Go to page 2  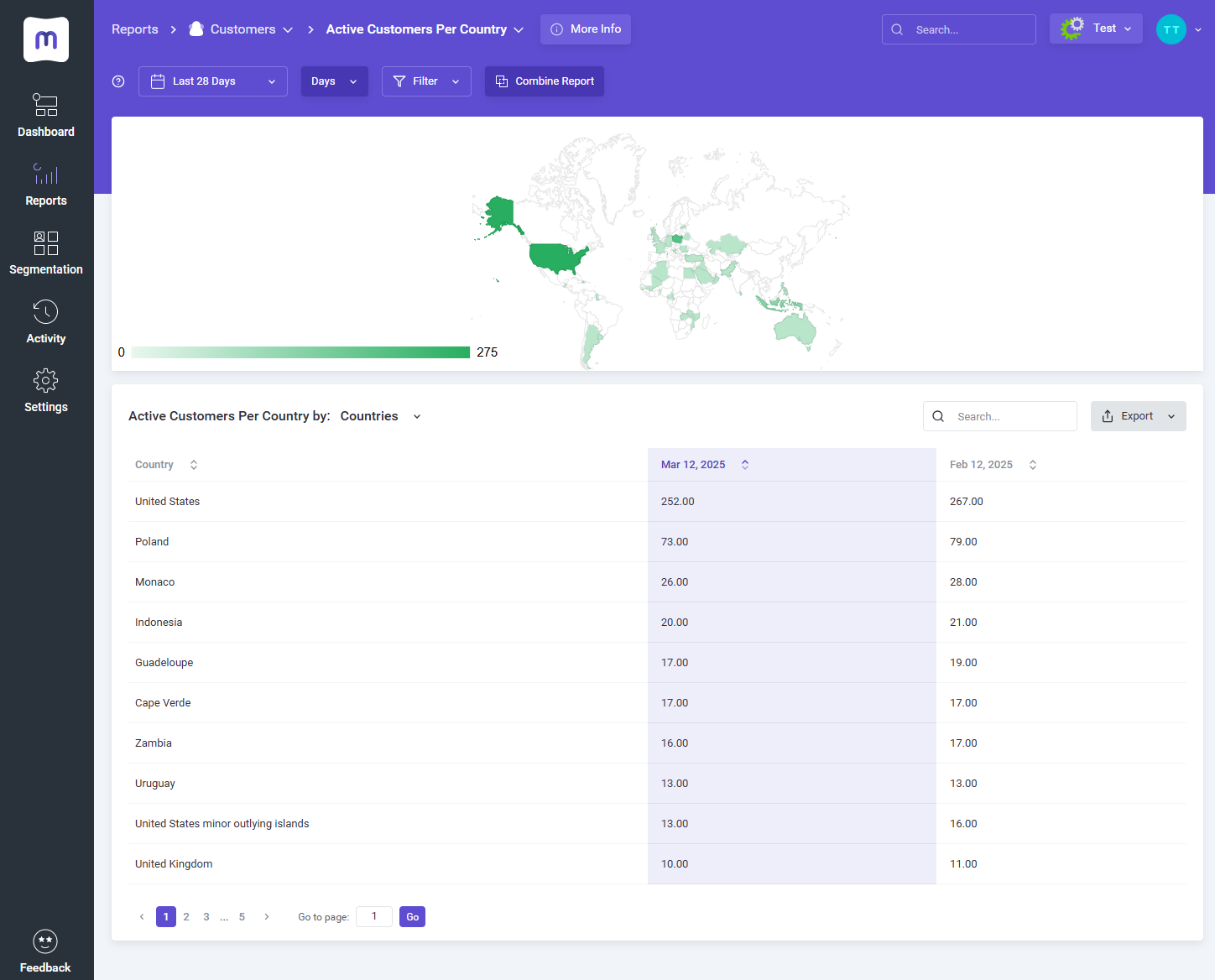tap(186, 917)
